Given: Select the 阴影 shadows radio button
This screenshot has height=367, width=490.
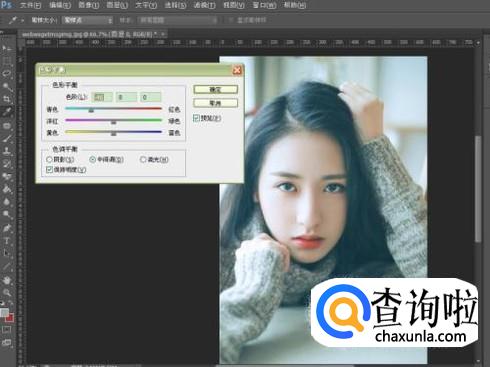Looking at the screenshot, I should pyautogui.click(x=49, y=160).
